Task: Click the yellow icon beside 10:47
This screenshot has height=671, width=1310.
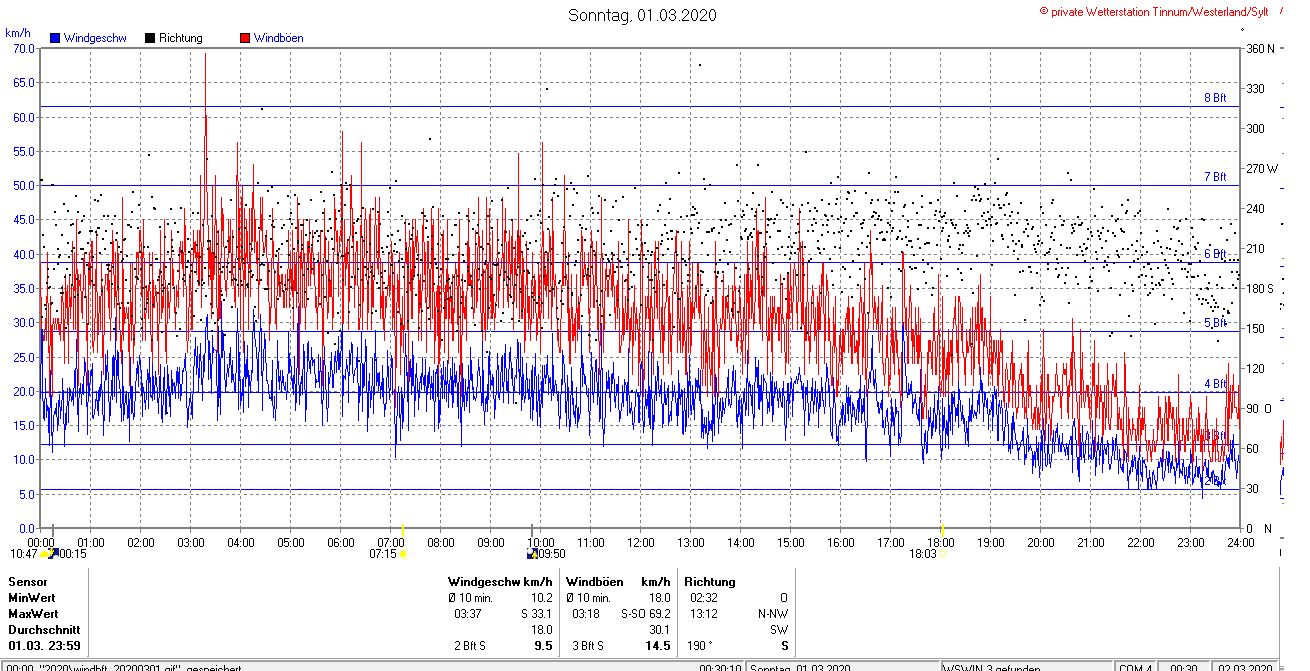Action: coord(44,553)
